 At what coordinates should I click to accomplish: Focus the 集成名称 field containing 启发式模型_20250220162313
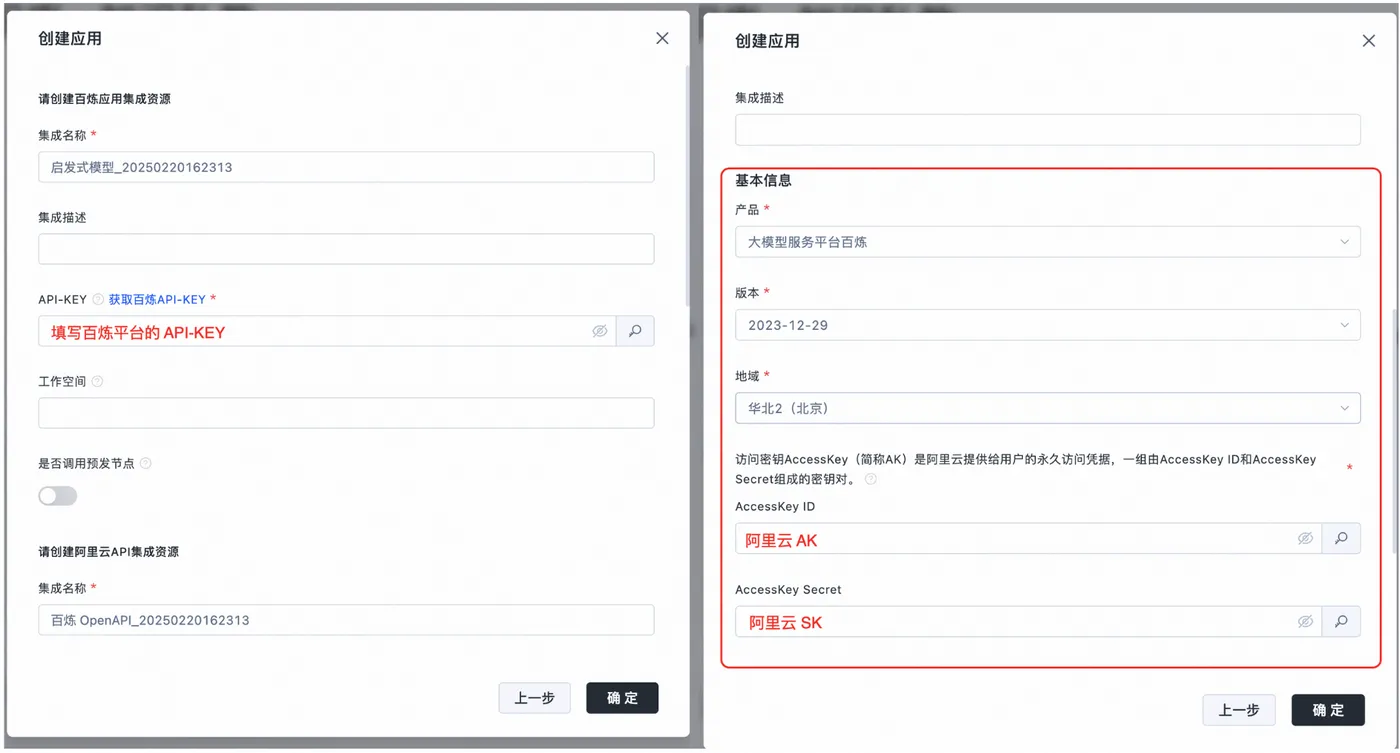346,167
